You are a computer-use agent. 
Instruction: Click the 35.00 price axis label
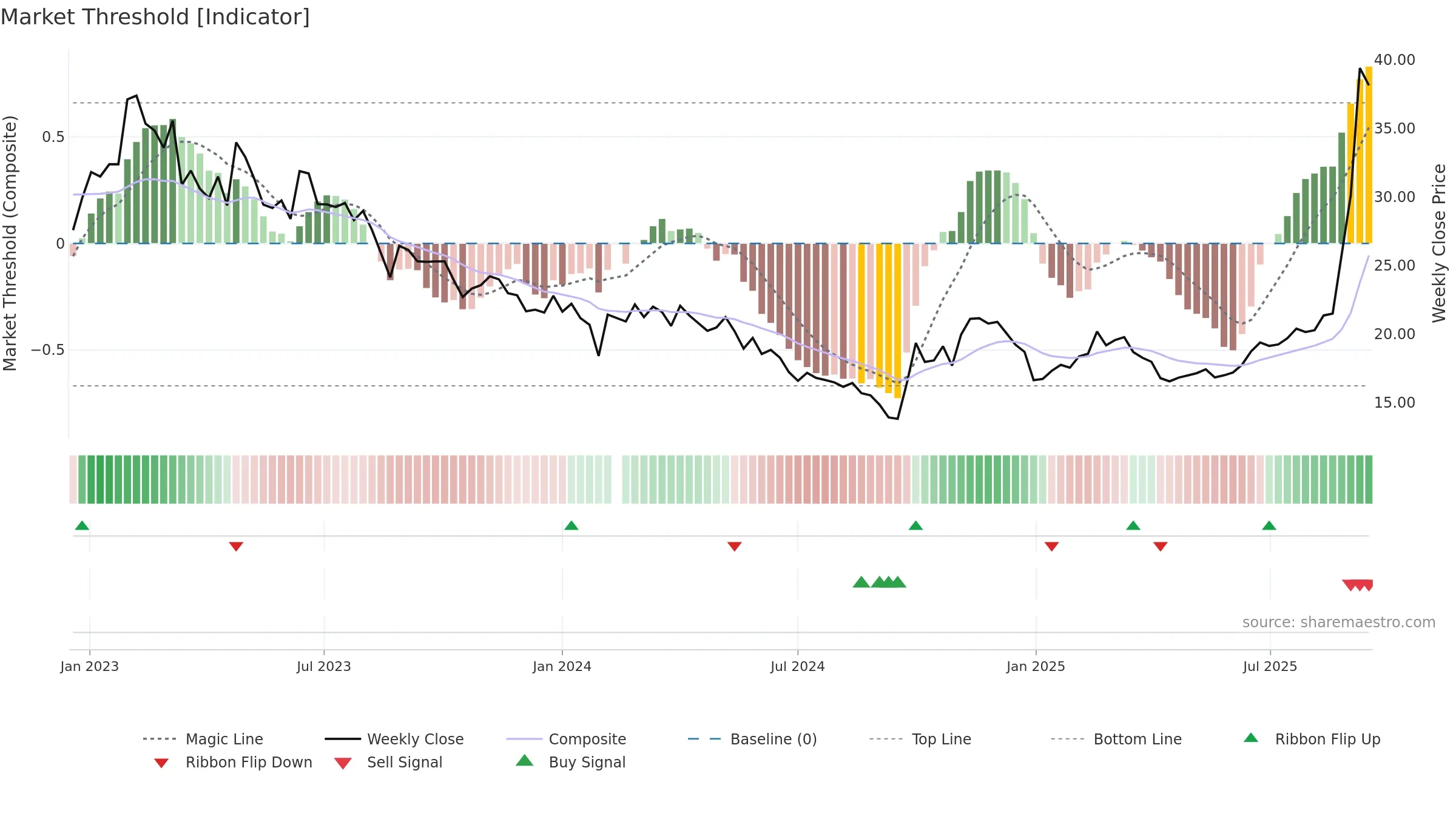[1395, 129]
